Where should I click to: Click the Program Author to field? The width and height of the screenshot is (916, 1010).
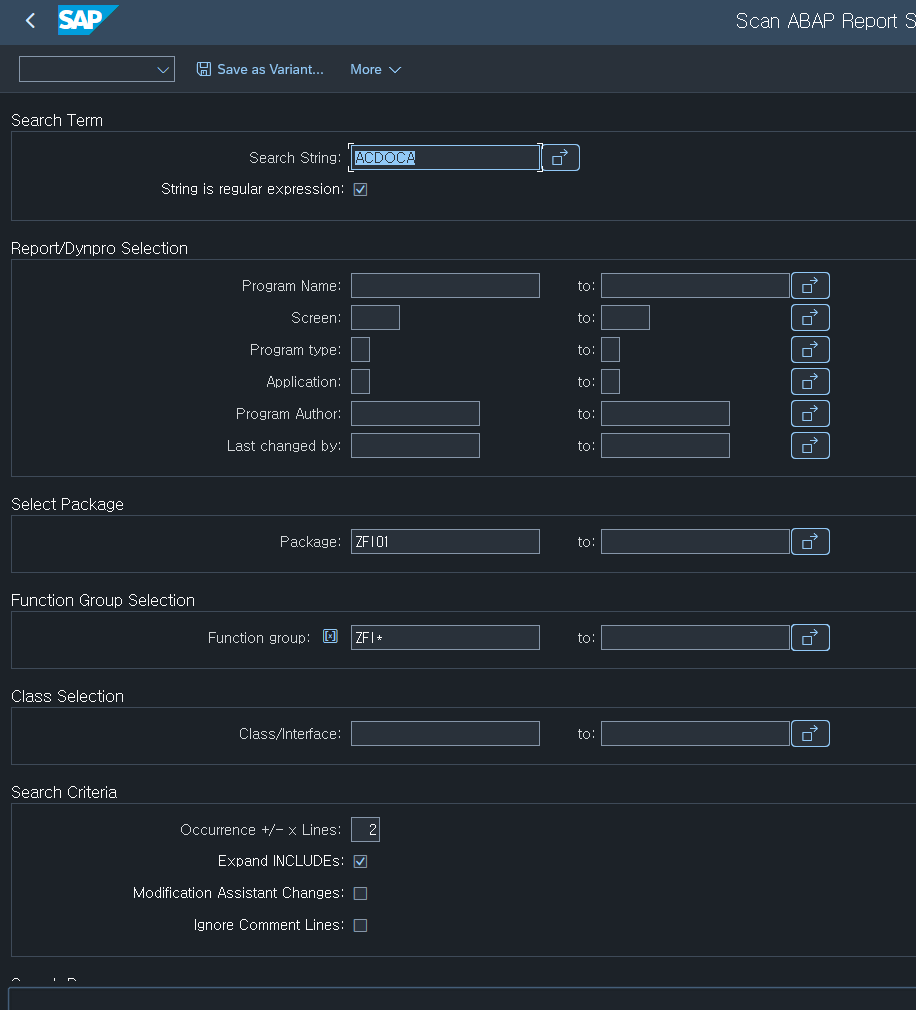pos(665,414)
